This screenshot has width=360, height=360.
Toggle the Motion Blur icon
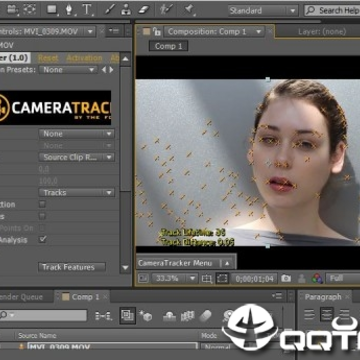207,315
